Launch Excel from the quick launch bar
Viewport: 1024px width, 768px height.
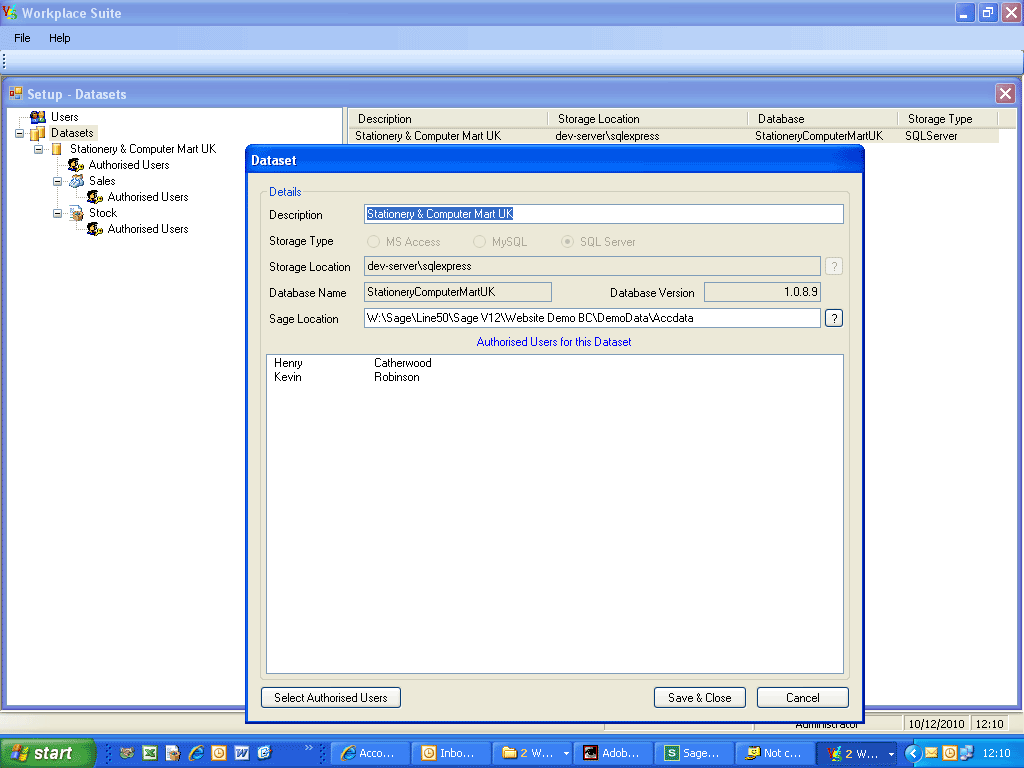tap(150, 753)
